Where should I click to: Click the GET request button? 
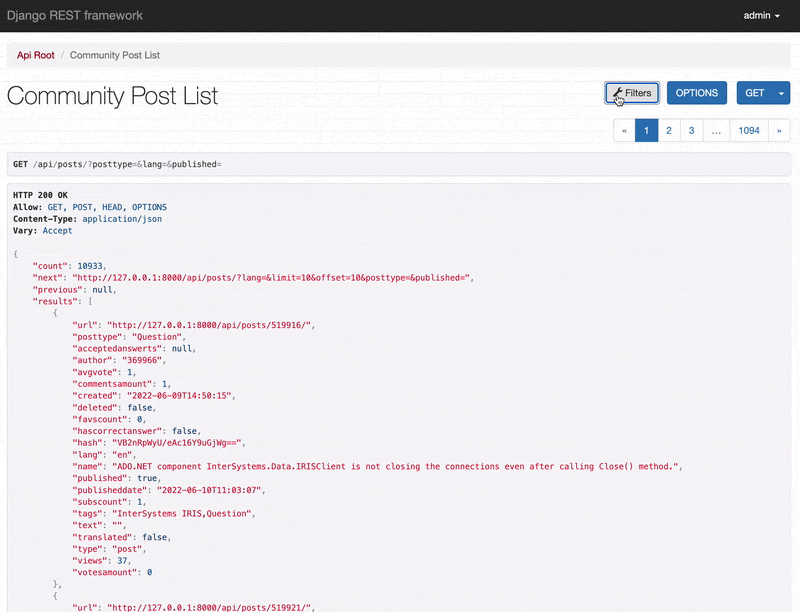[755, 93]
